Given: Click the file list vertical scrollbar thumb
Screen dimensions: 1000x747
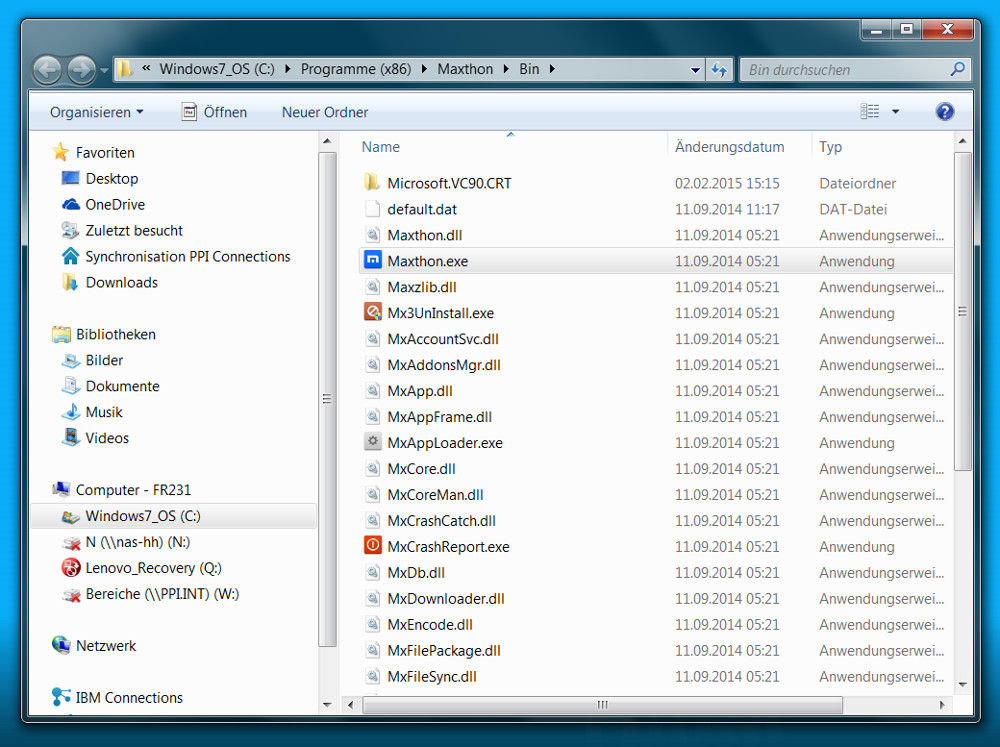Looking at the screenshot, I should [x=962, y=311].
